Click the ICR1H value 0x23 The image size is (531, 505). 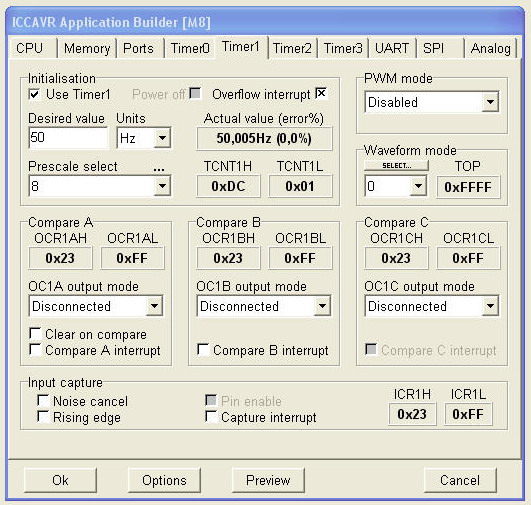pyautogui.click(x=412, y=414)
